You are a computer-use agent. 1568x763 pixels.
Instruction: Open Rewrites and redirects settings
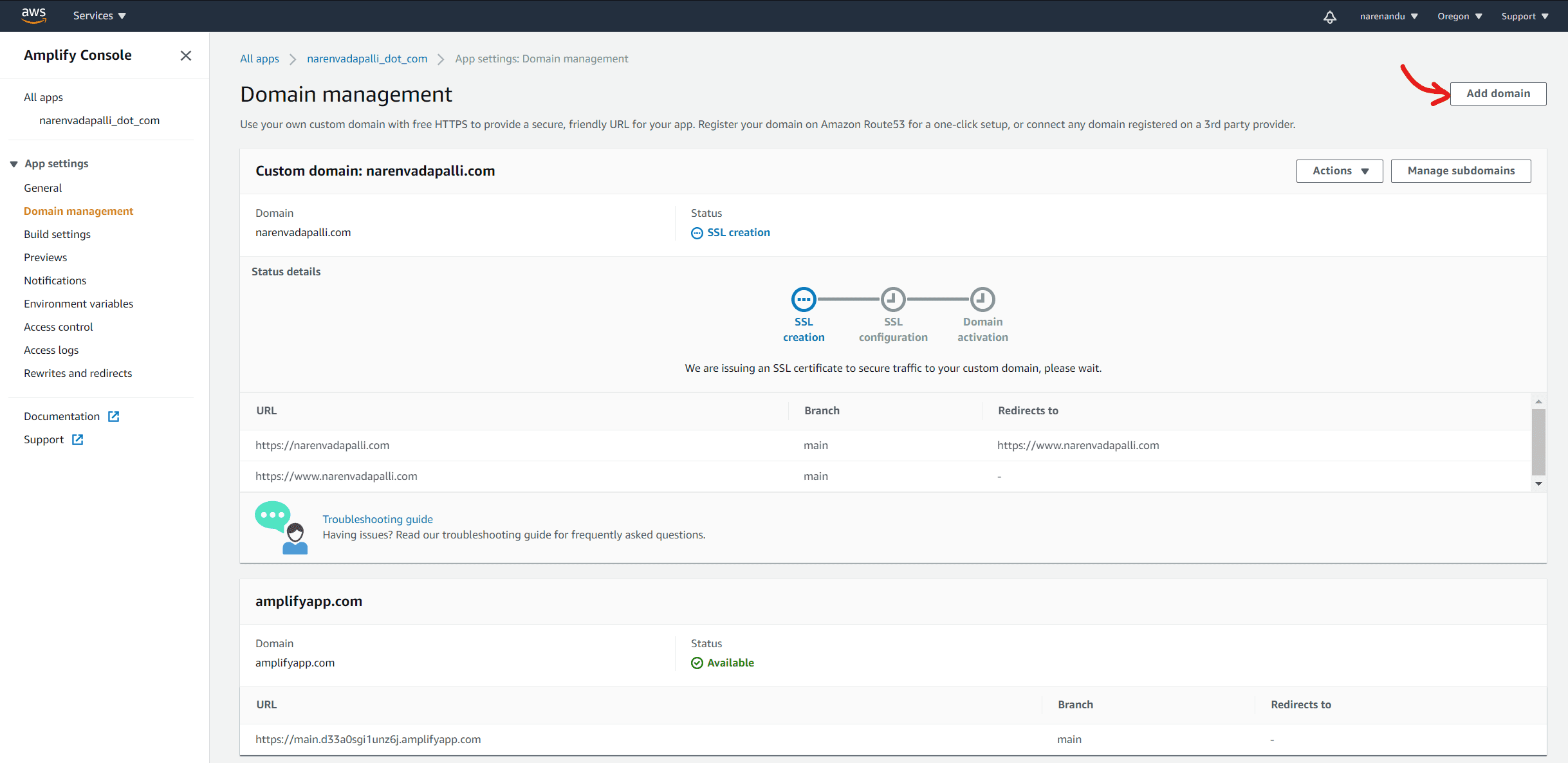click(78, 373)
